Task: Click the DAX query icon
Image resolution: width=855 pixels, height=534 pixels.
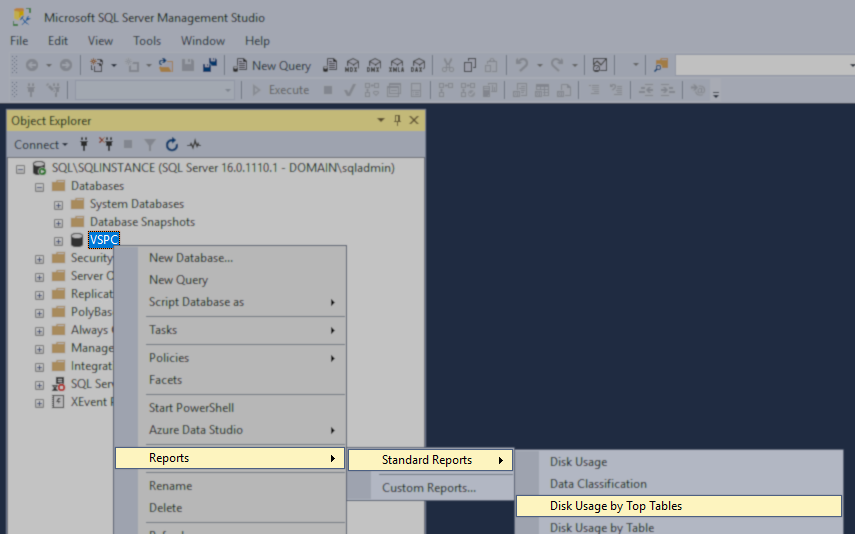Action: 418,66
